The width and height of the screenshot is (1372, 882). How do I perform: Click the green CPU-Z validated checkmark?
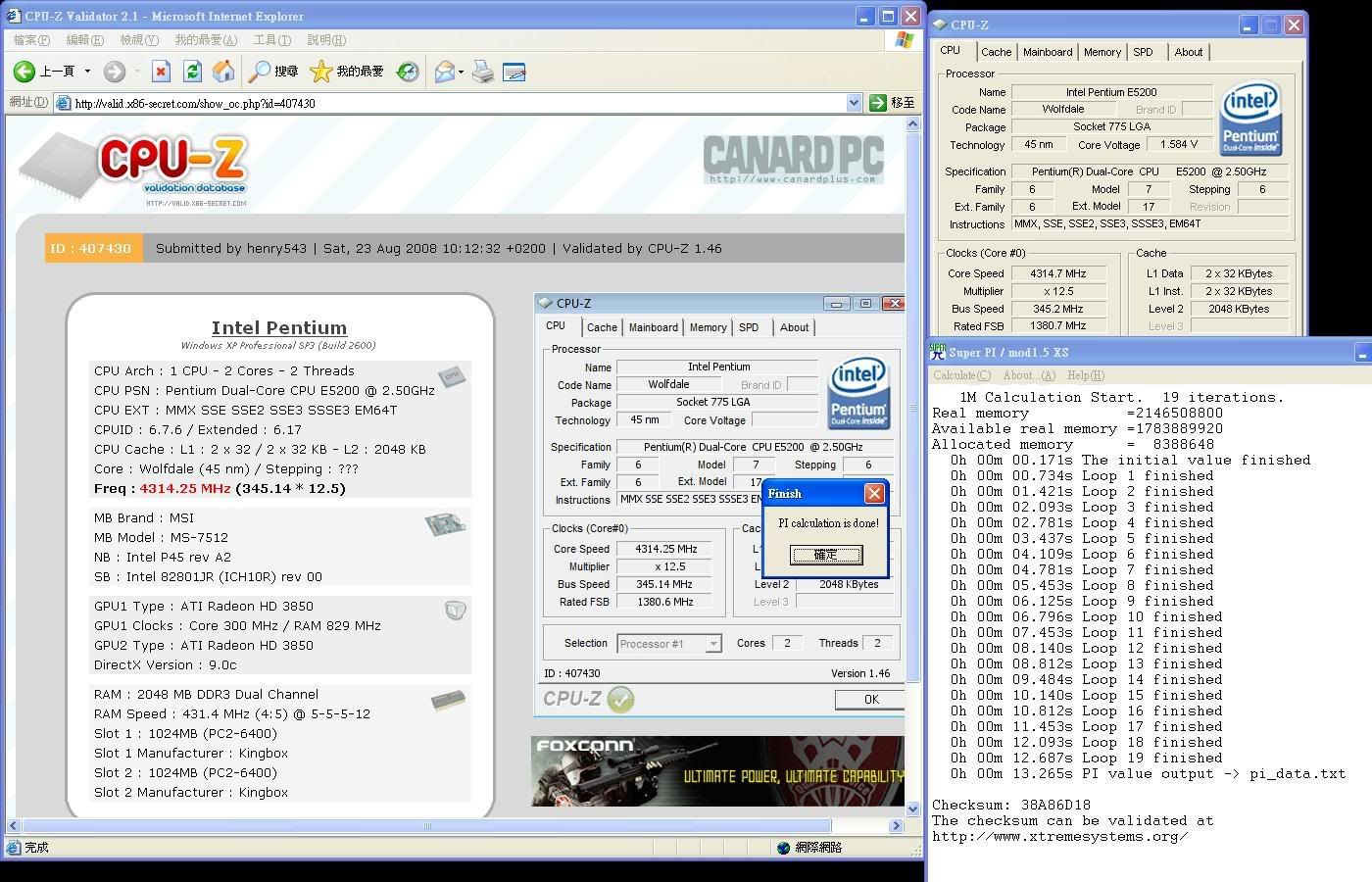tap(621, 699)
